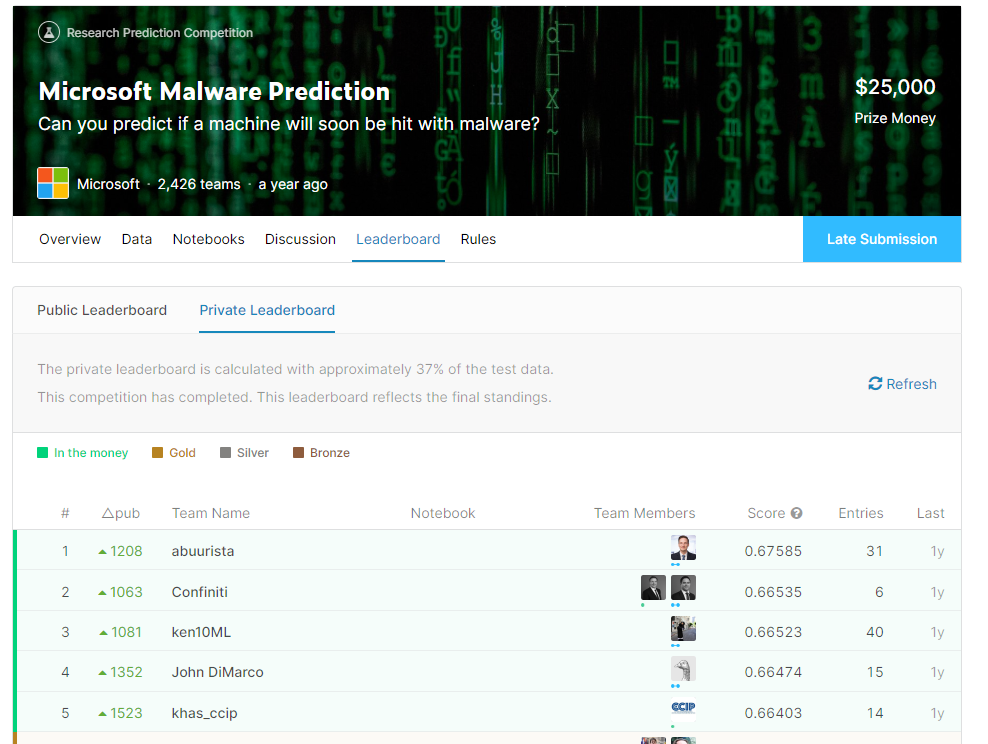The height and width of the screenshot is (744, 988).
Task: Open team ken10ML name
Action: [201, 632]
